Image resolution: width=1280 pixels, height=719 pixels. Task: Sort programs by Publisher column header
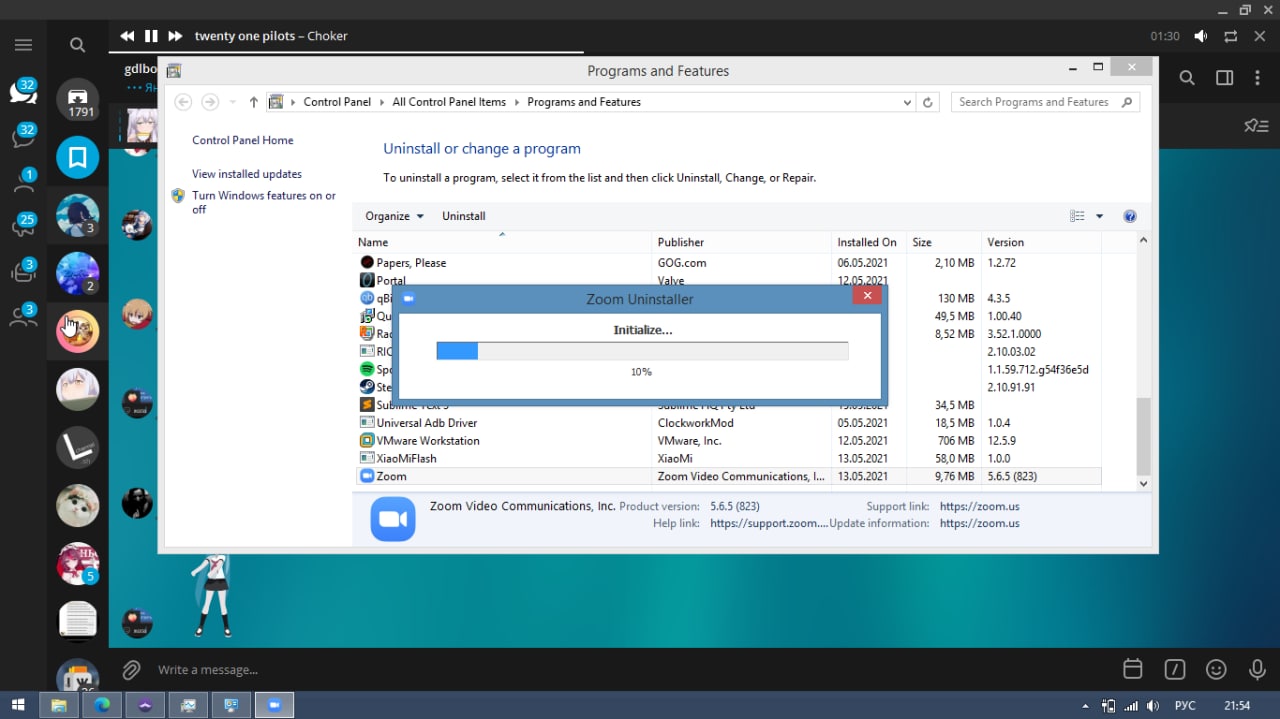[x=743, y=242]
